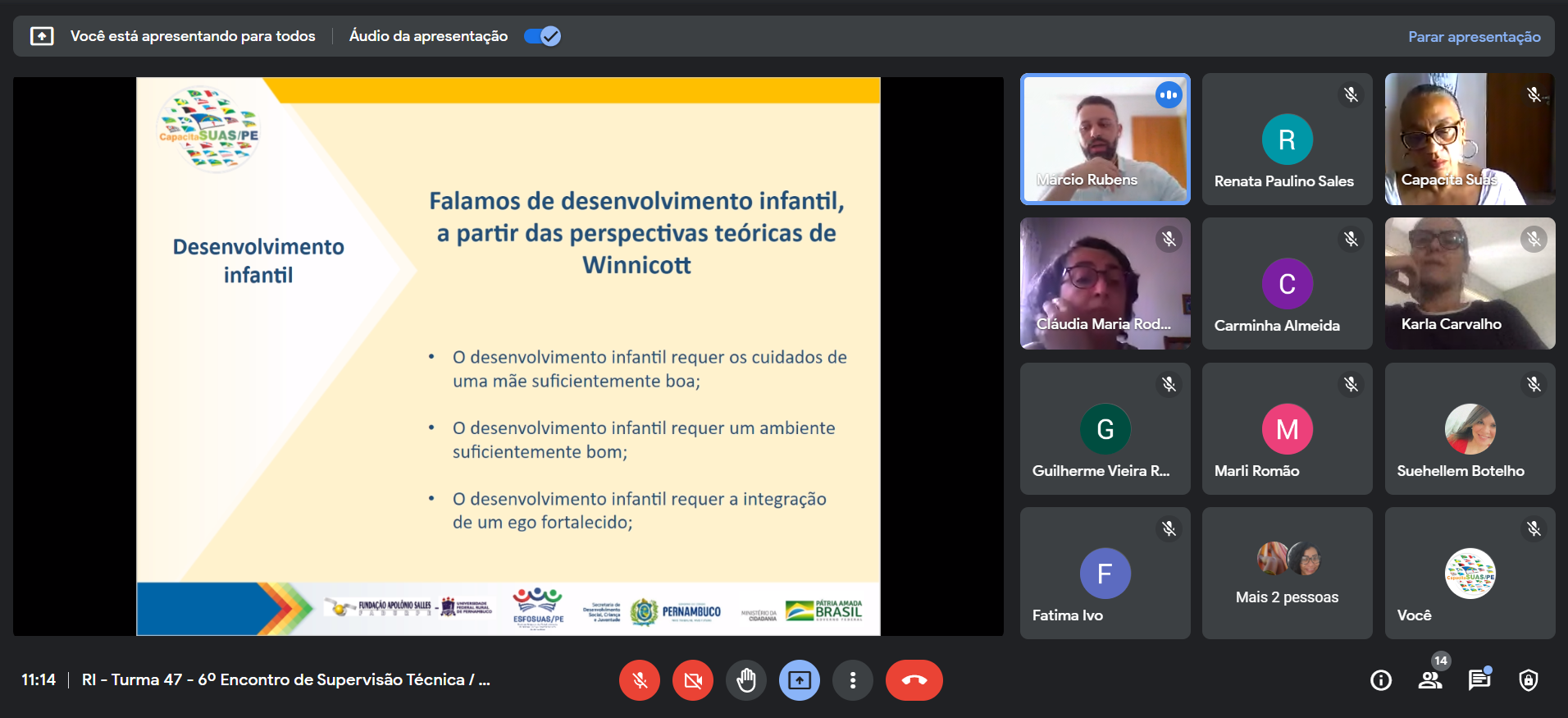Select Renata Paulino Sales participant tile
1568x718 pixels.
[x=1287, y=139]
